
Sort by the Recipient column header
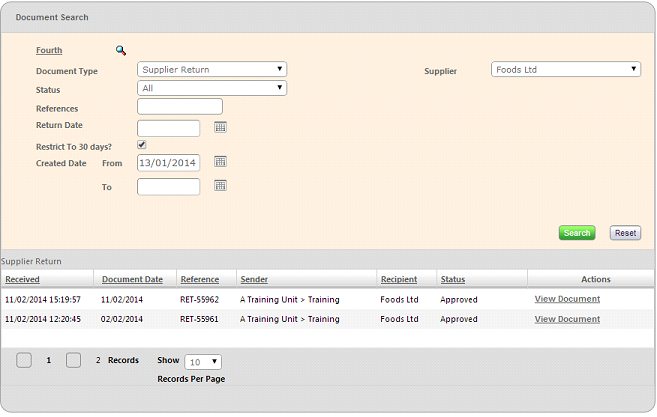tap(399, 279)
